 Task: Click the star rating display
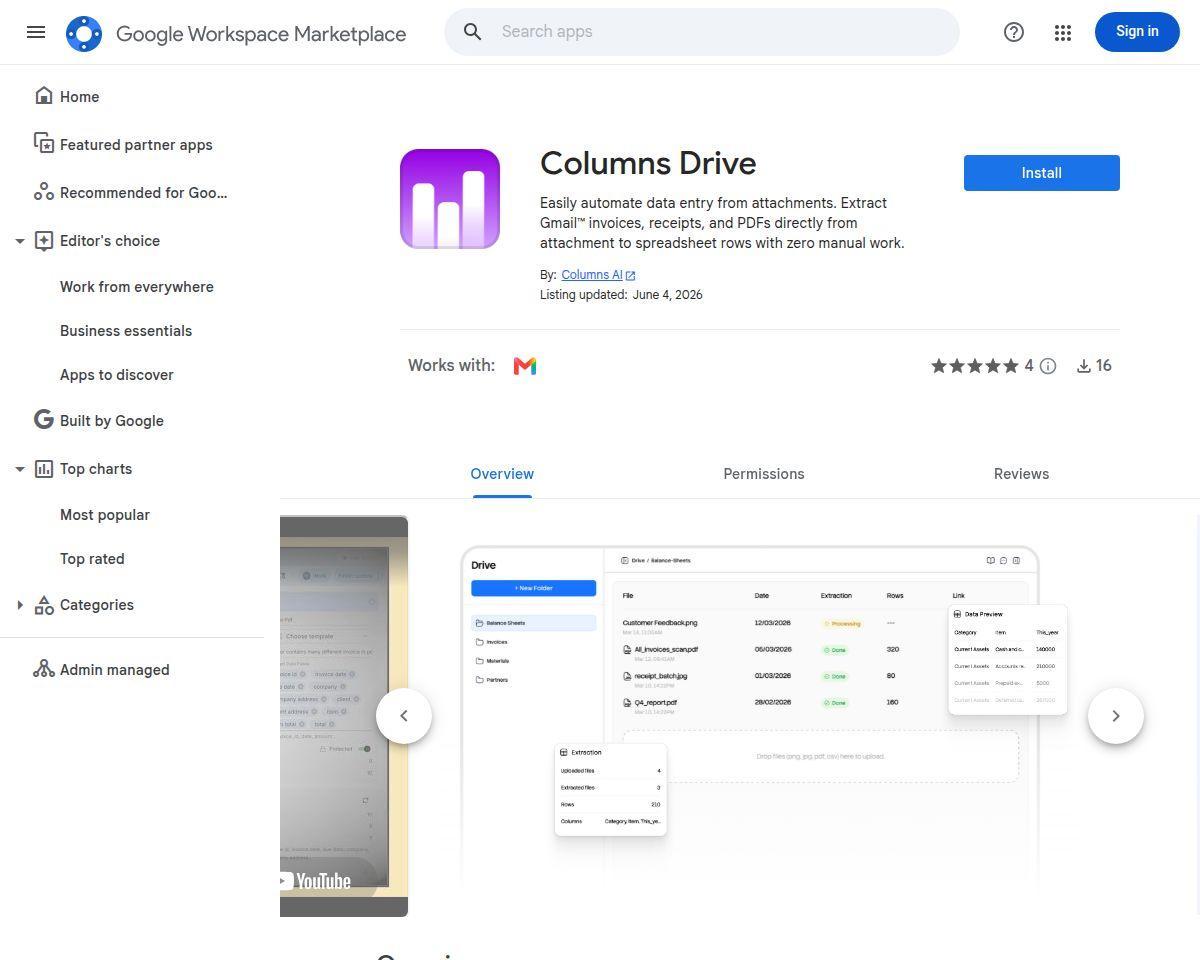pyautogui.click(x=975, y=366)
